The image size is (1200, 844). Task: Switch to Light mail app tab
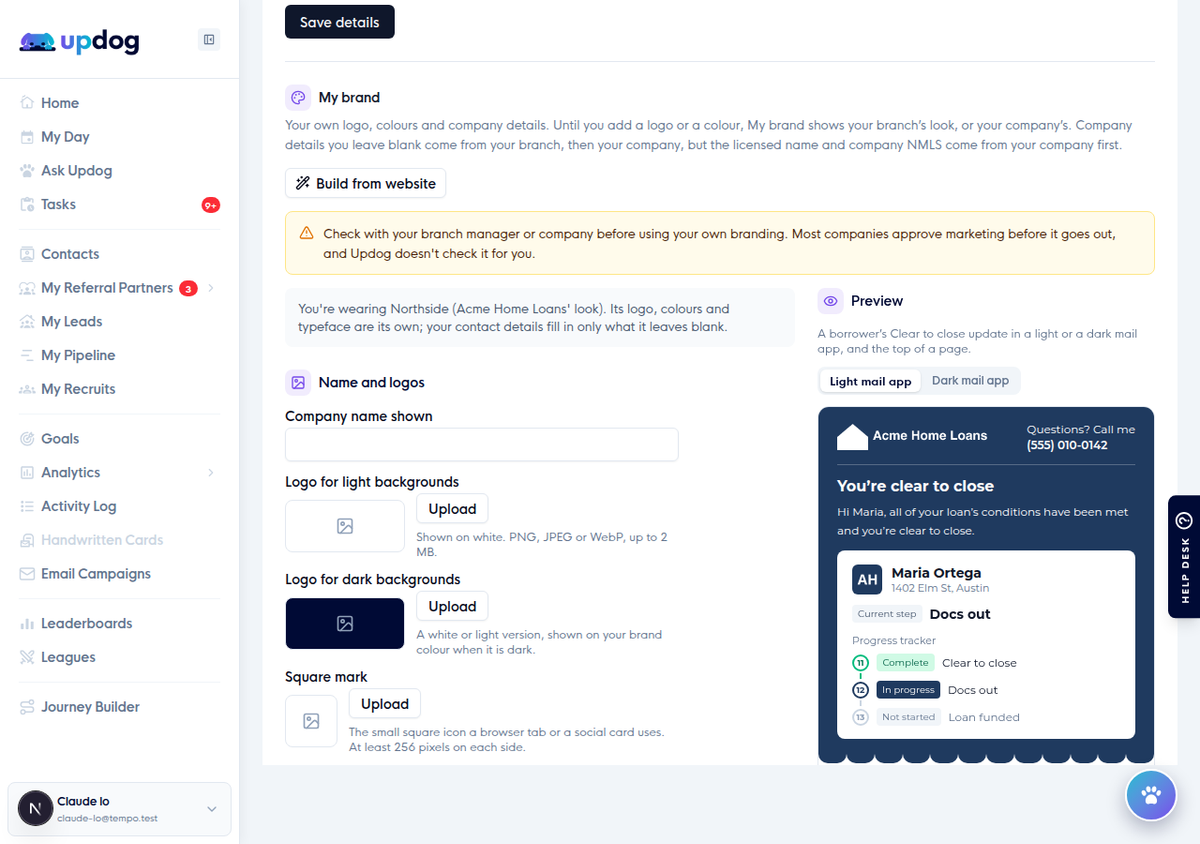(870, 381)
